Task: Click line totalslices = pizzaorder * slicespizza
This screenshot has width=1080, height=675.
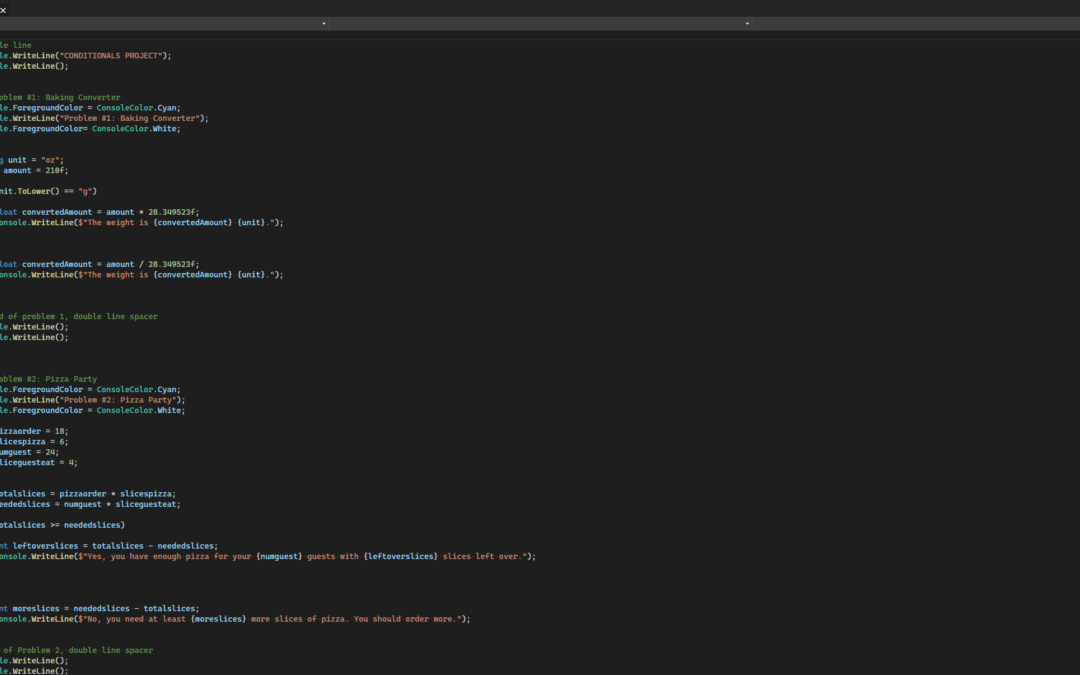Action: pyautogui.click(x=87, y=494)
